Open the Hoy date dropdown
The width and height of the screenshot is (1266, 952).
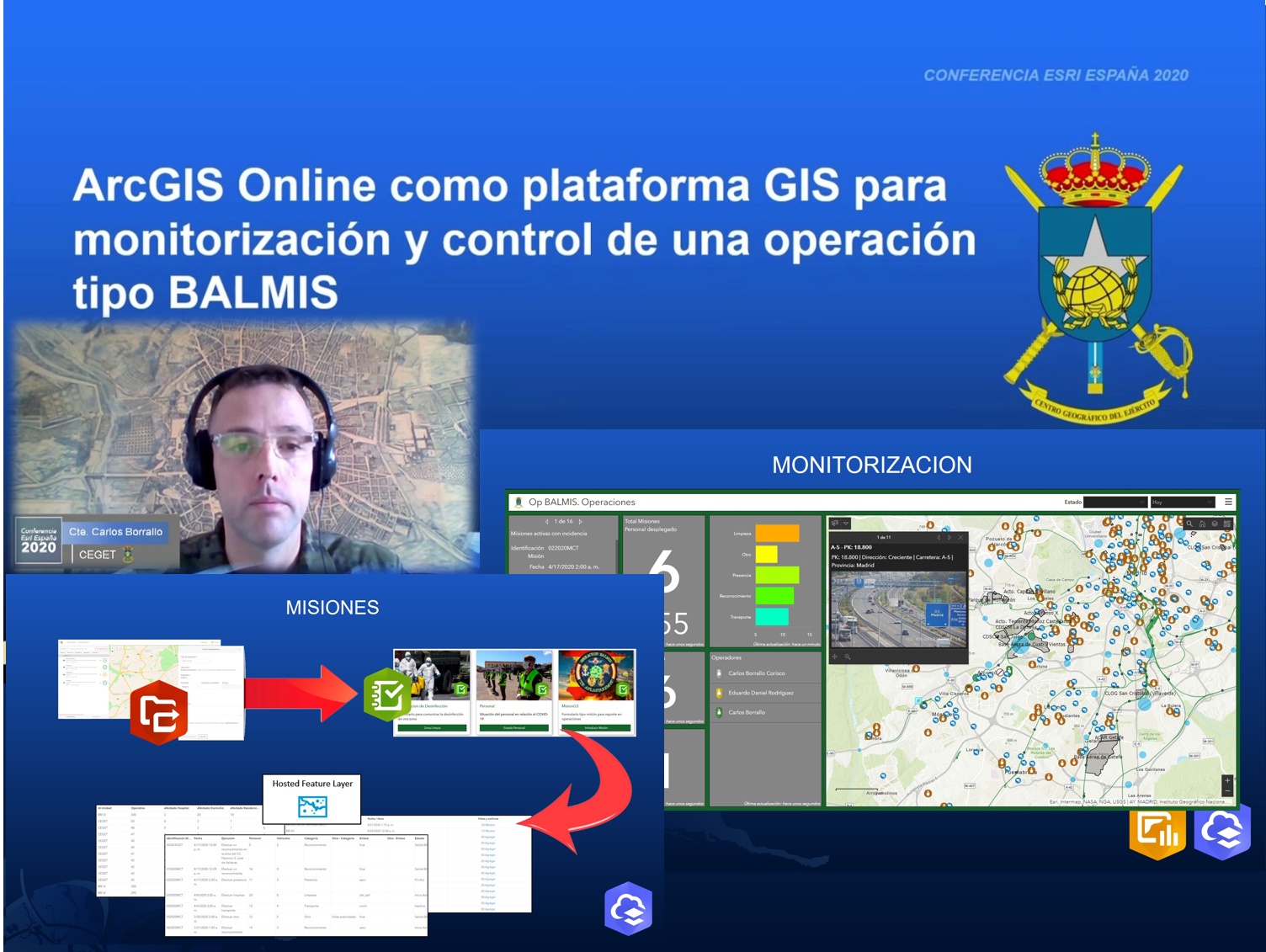click(1183, 503)
